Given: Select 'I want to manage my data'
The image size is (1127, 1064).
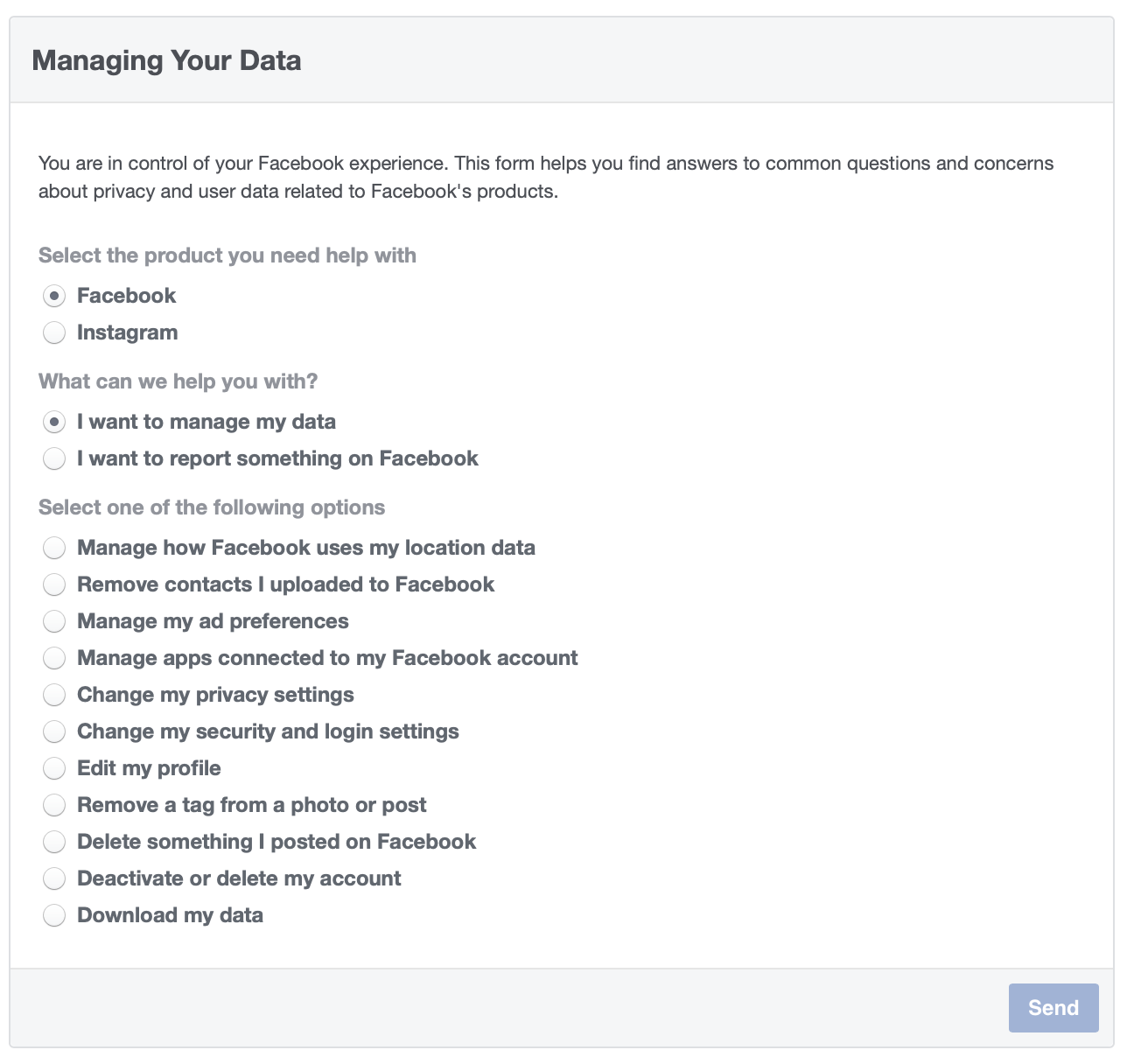Looking at the screenshot, I should 54,422.
